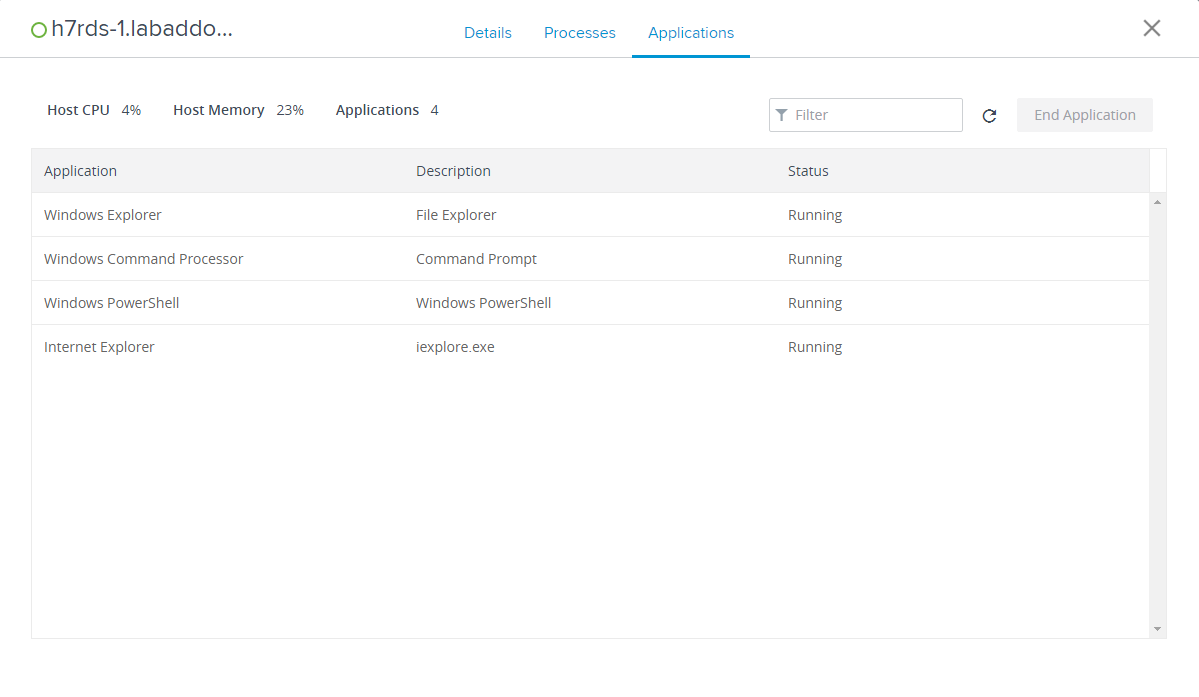
Task: Highlight the Windows PowerShell application row
Action: pyautogui.click(x=112, y=303)
